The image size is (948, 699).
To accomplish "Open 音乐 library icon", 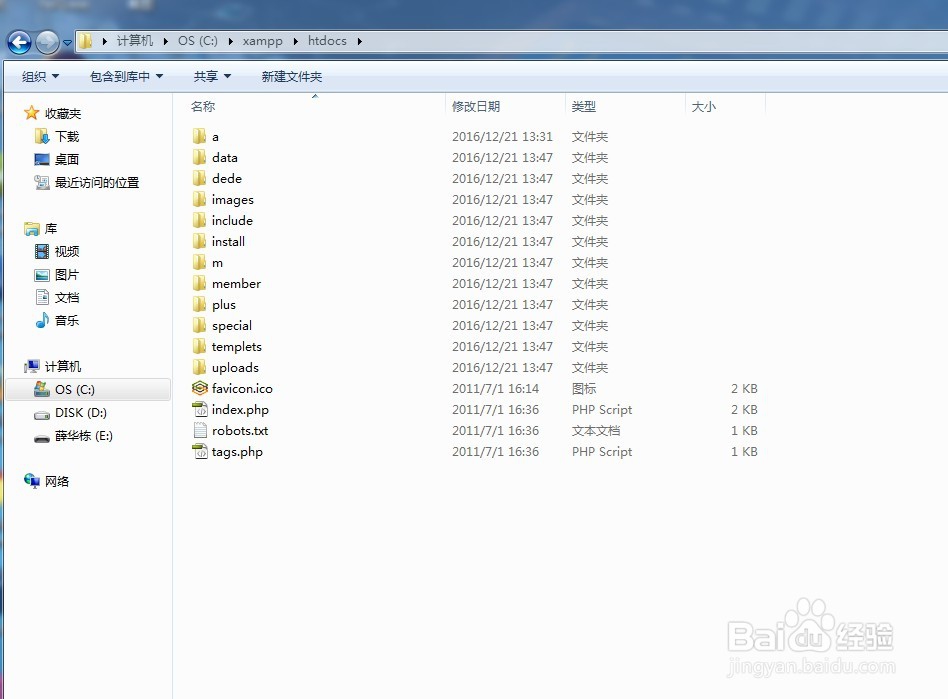I will pos(42,320).
